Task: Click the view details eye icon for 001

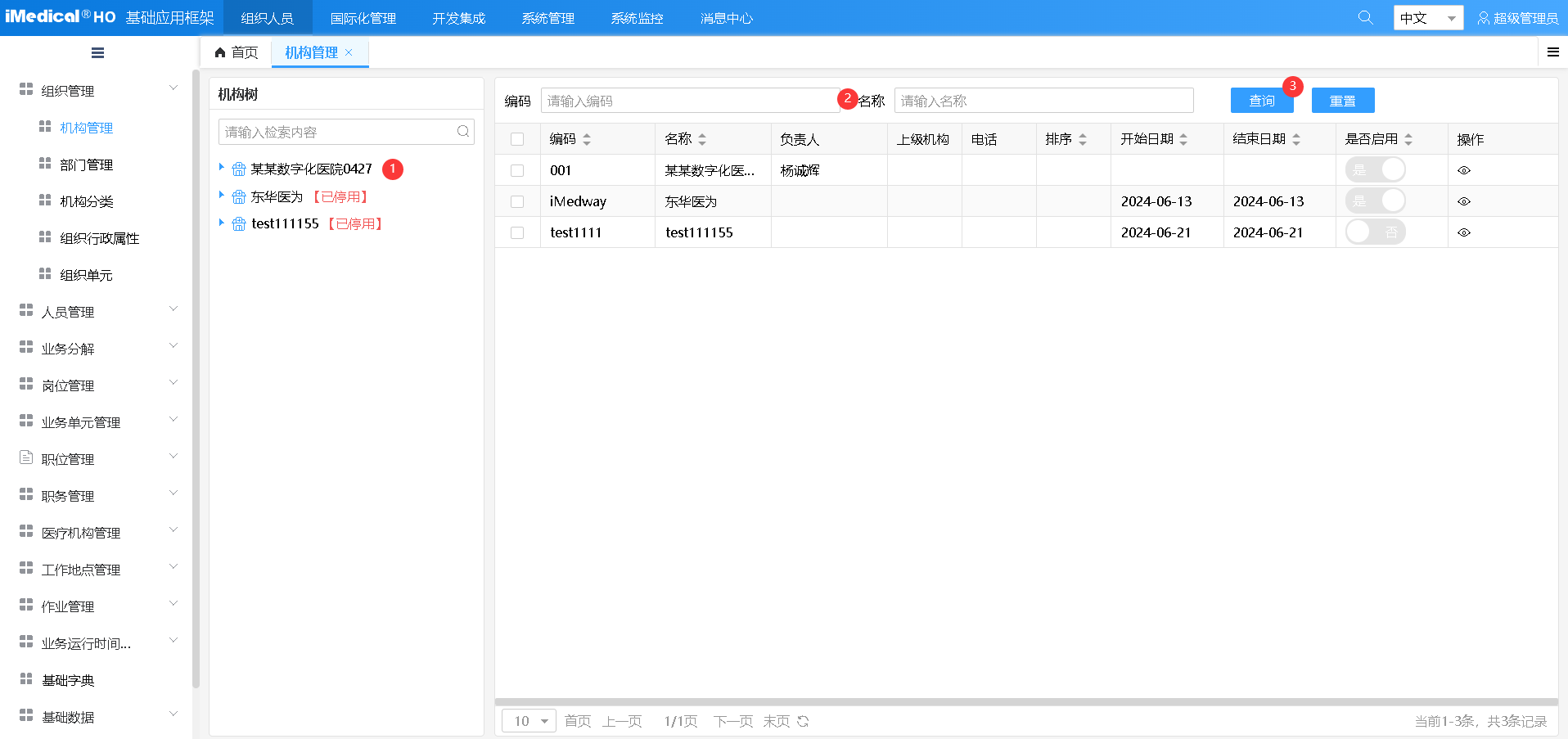Action: tap(1464, 169)
